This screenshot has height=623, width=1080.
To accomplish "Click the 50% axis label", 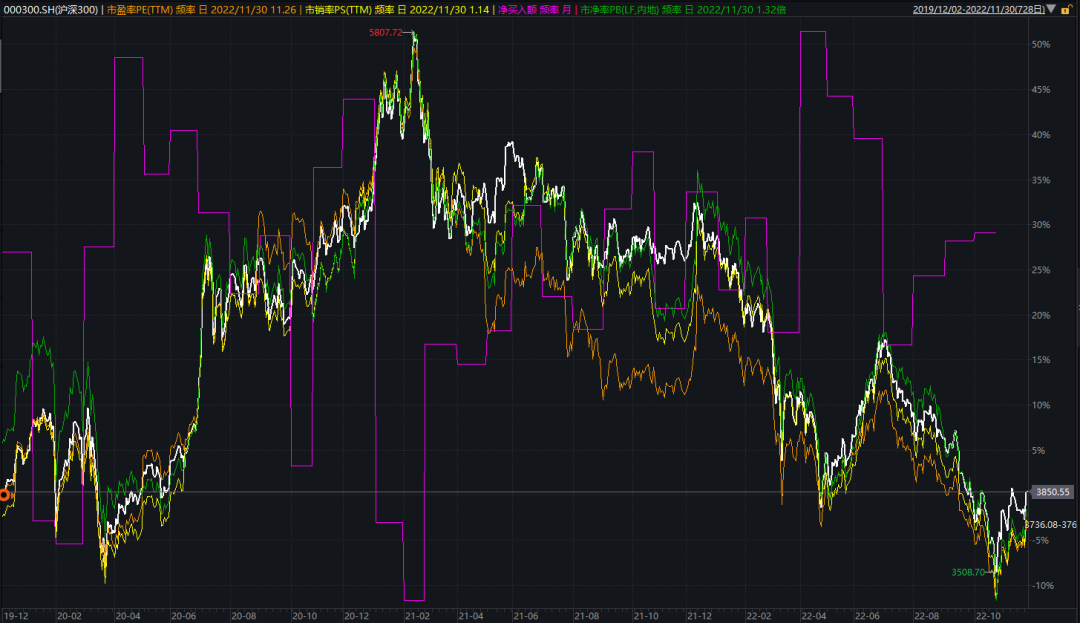I will coord(1041,44).
